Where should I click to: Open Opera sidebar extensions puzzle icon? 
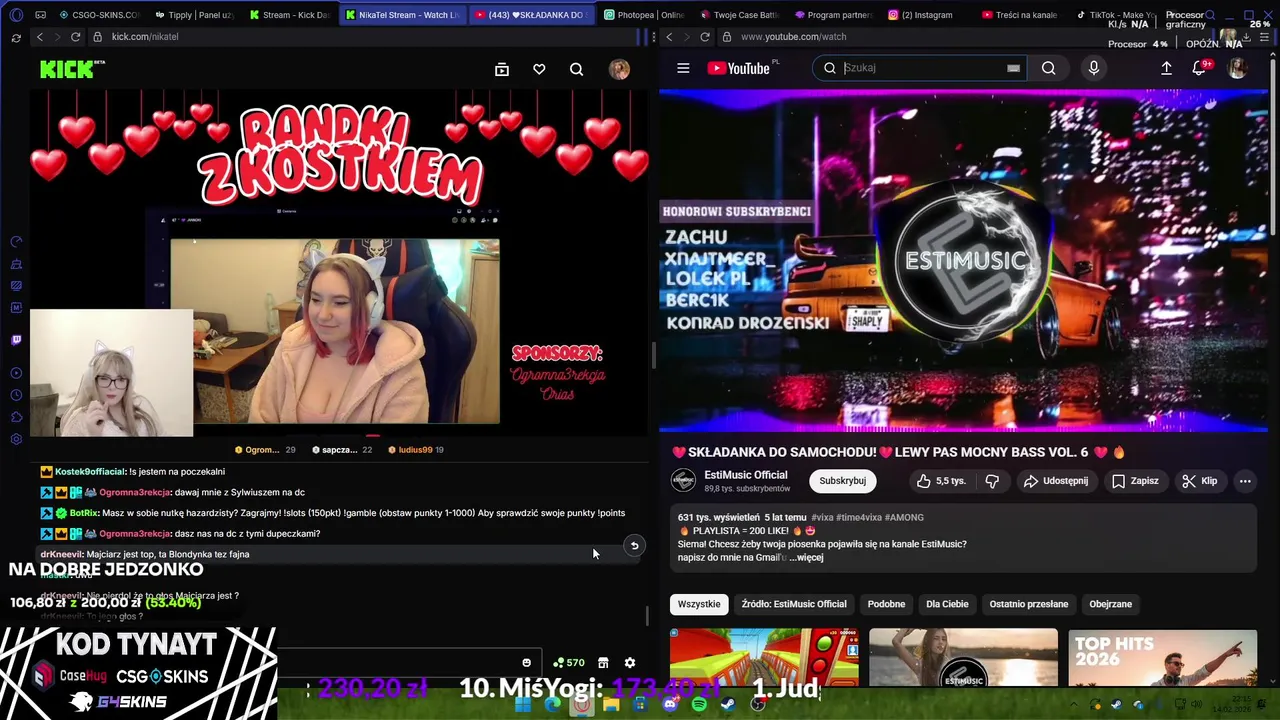pos(16,417)
